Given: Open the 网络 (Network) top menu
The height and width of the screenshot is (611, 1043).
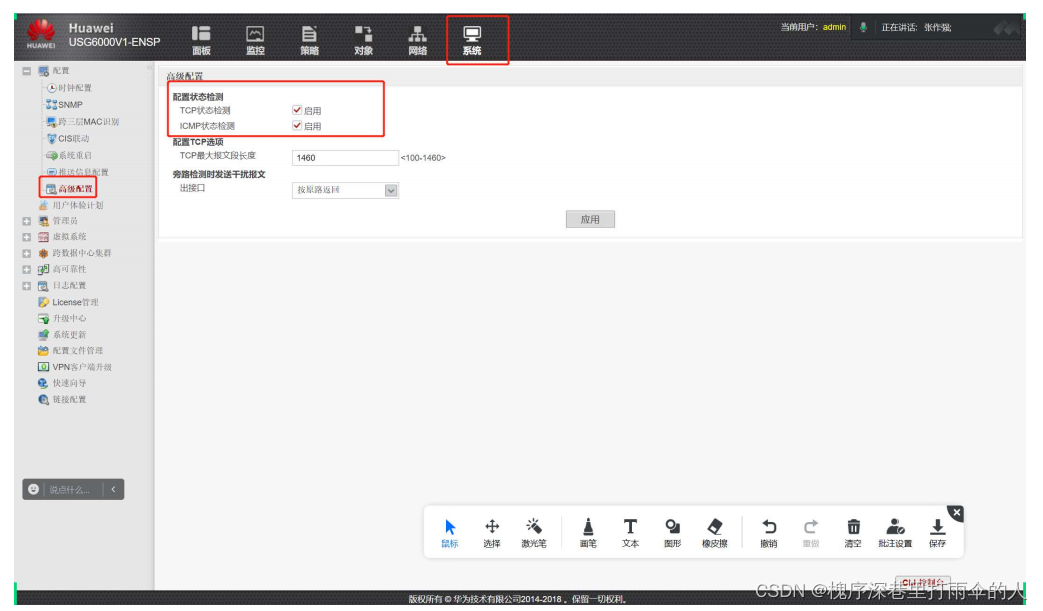Looking at the screenshot, I should coord(417,41).
